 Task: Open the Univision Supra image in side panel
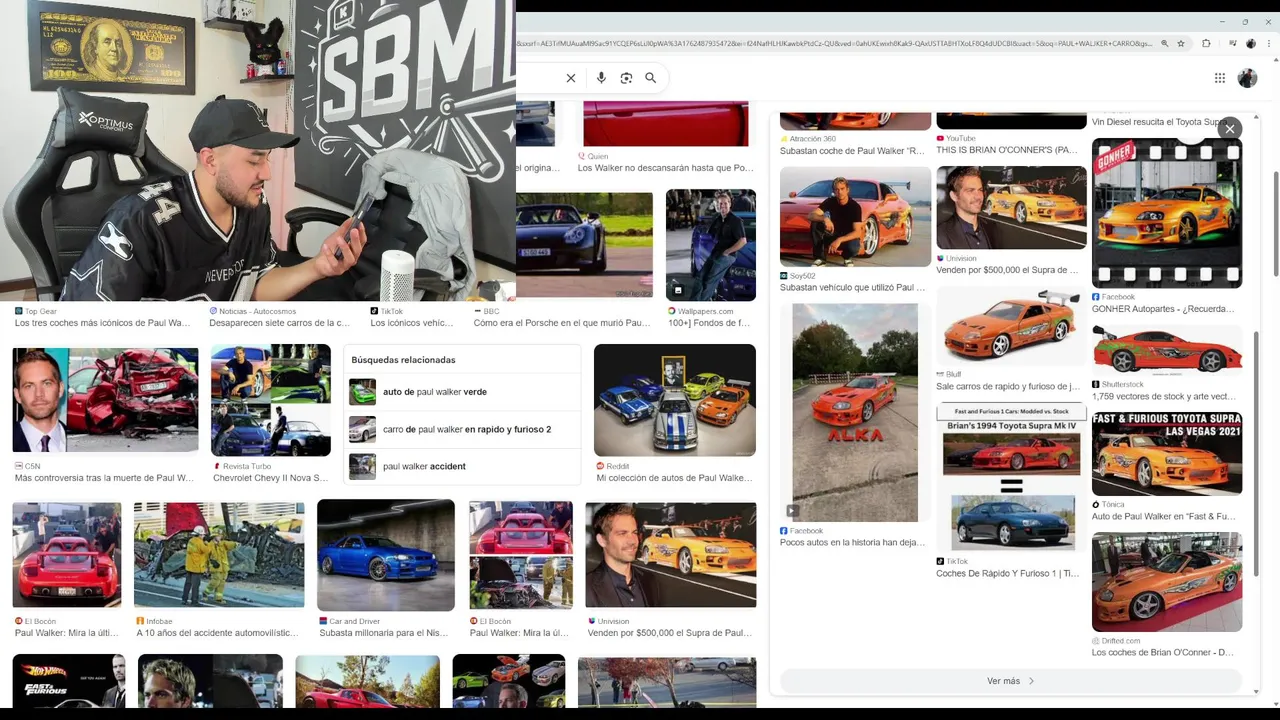tap(1011, 208)
